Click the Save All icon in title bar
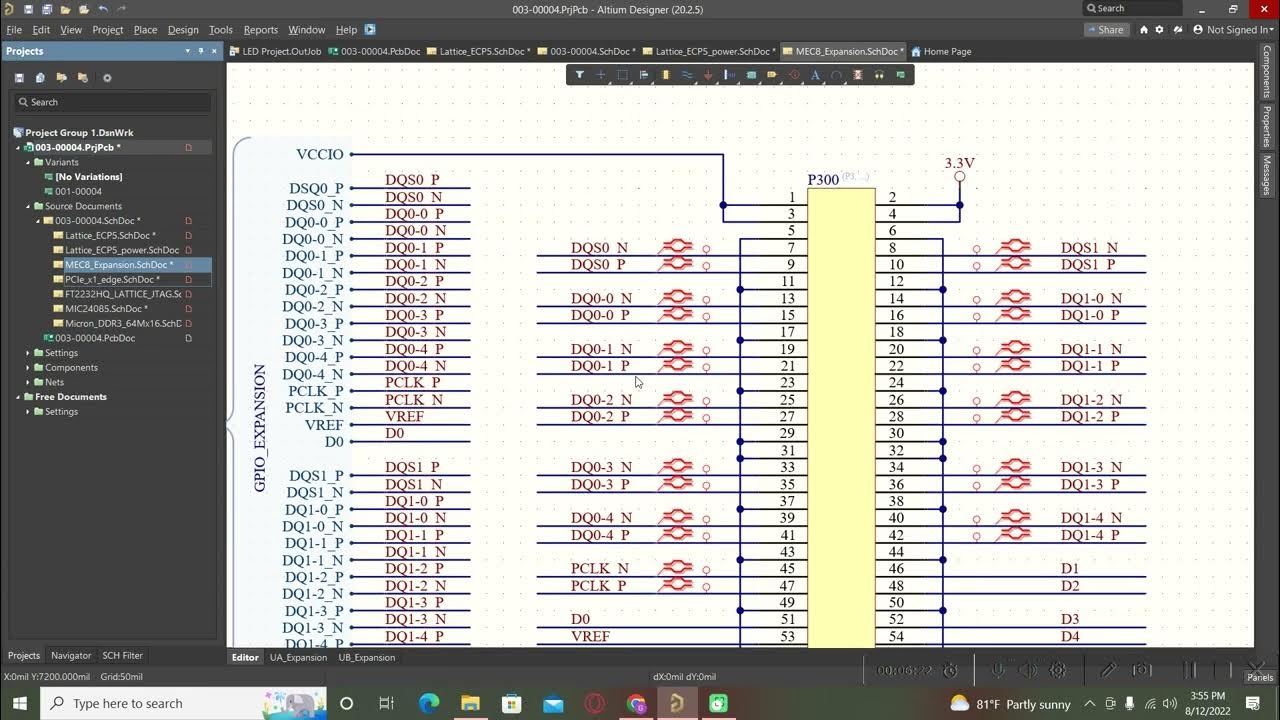 pyautogui.click(x=46, y=9)
